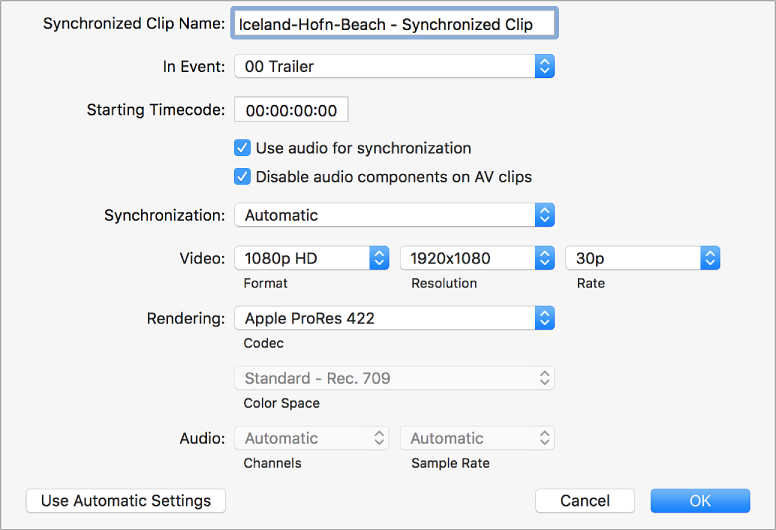Open the 00 Trailer event dropdown

tap(394, 66)
